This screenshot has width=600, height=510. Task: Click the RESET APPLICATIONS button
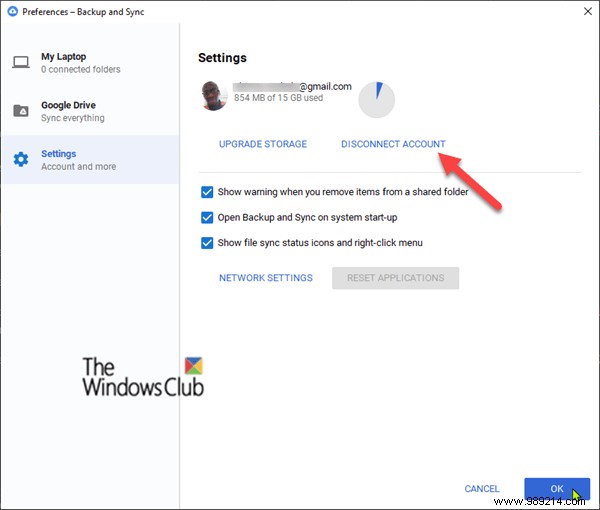pos(396,278)
